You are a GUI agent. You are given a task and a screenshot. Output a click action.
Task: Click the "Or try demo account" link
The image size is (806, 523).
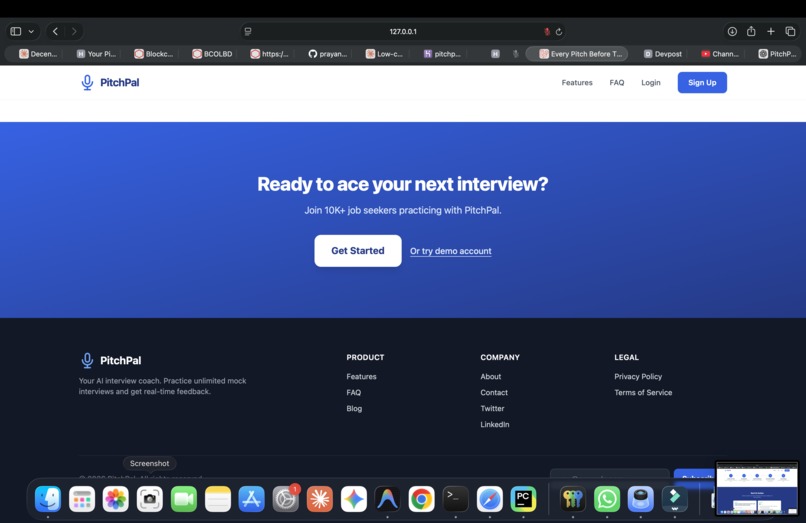[451, 251]
